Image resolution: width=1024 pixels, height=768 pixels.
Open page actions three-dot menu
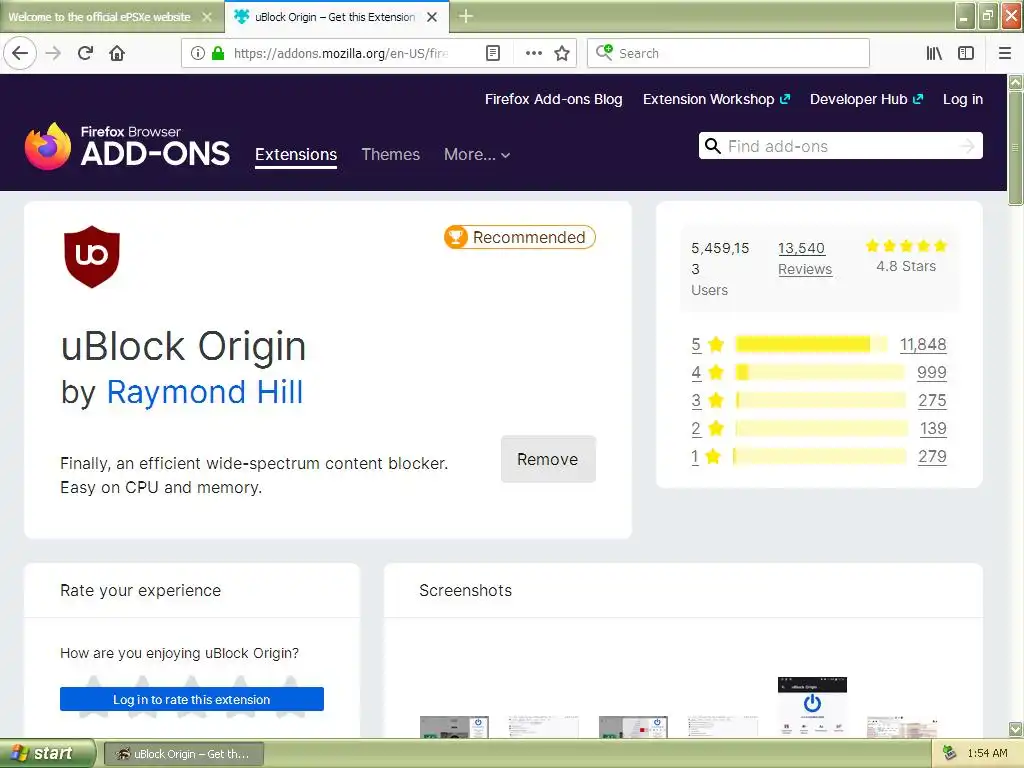pos(534,53)
